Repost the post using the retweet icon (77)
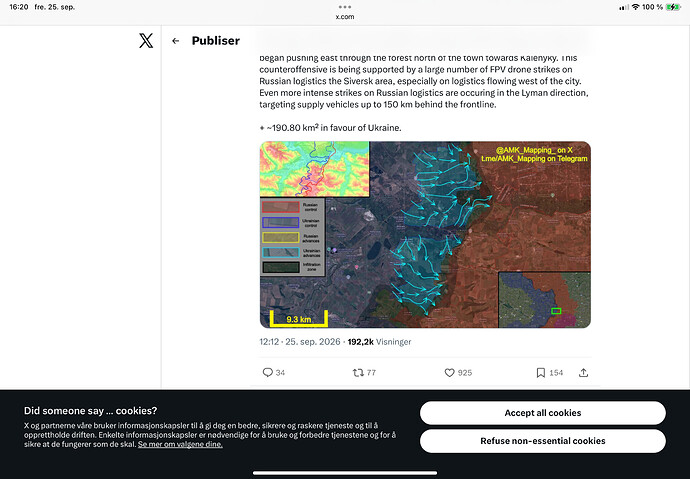 click(358, 373)
